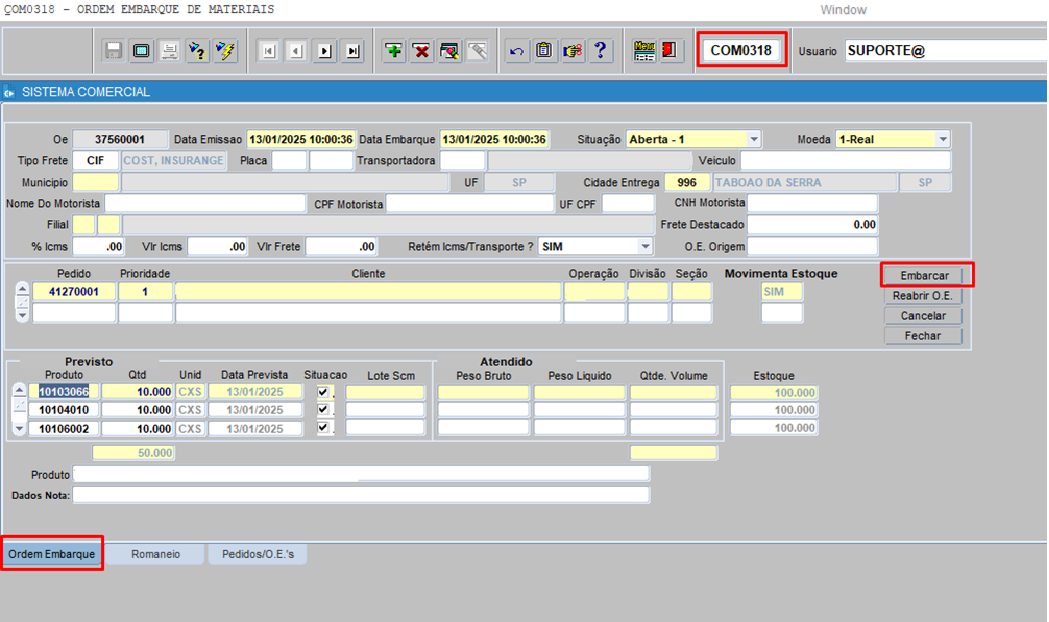Click the O.E. Origem field

pos(812,247)
